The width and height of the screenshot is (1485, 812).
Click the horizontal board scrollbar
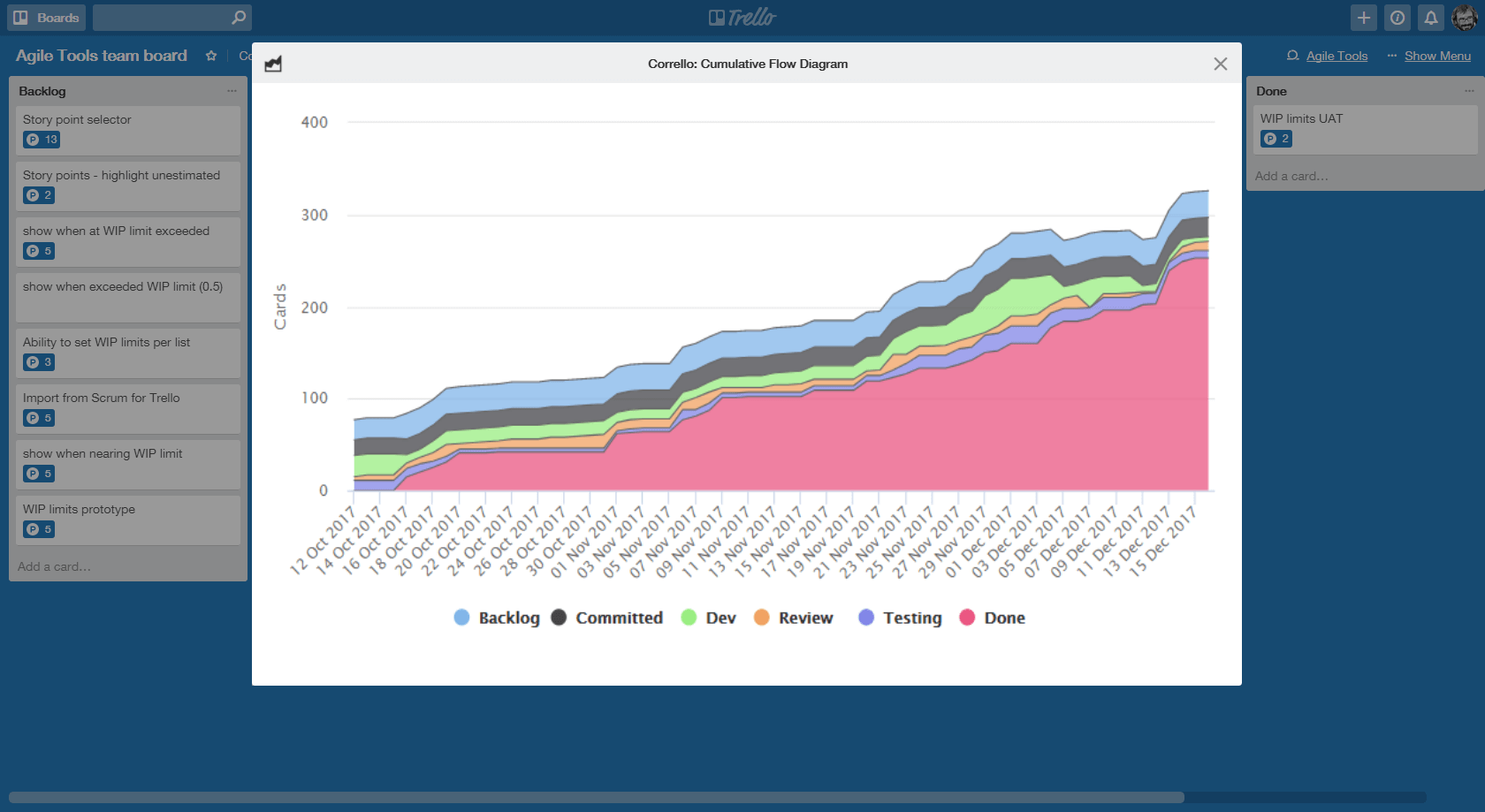click(x=597, y=797)
